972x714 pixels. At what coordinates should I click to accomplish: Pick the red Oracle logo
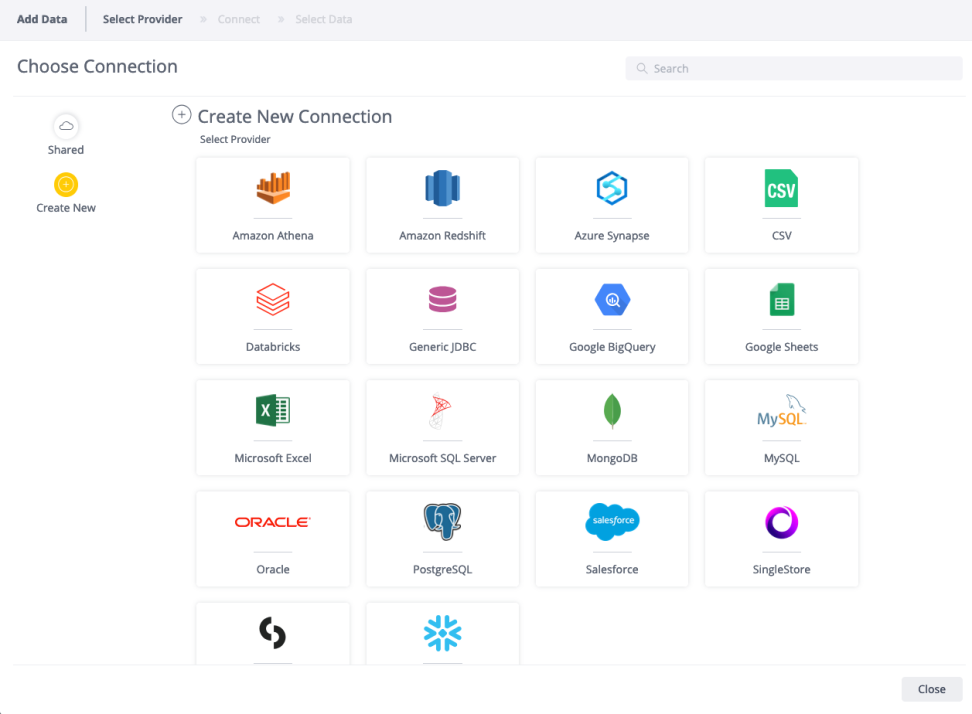pyautogui.click(x=273, y=522)
